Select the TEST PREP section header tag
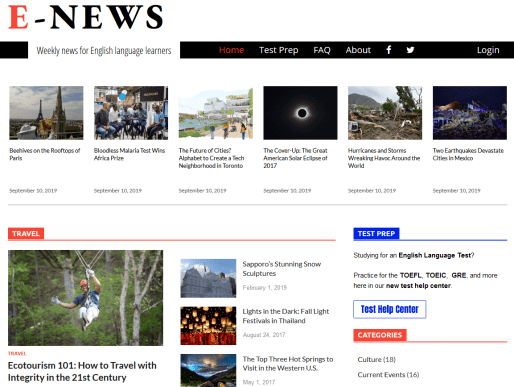The height and width of the screenshot is (387, 514). click(x=376, y=234)
